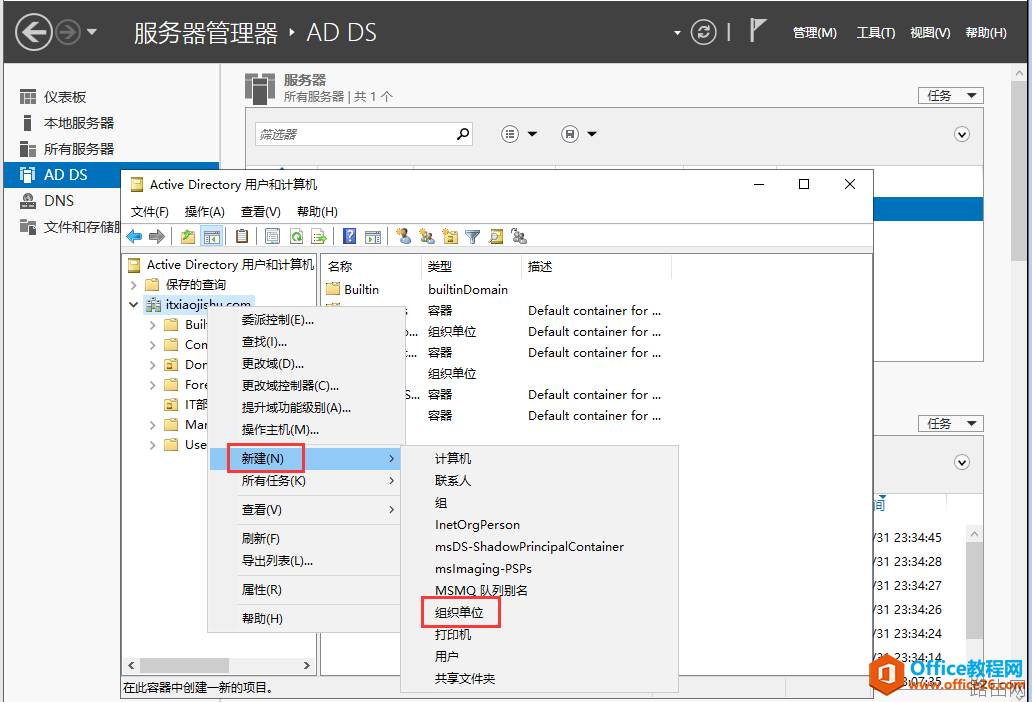Image resolution: width=1032 pixels, height=702 pixels.
Task: Click the Paste clipboard toolbar icon
Action: tap(242, 236)
